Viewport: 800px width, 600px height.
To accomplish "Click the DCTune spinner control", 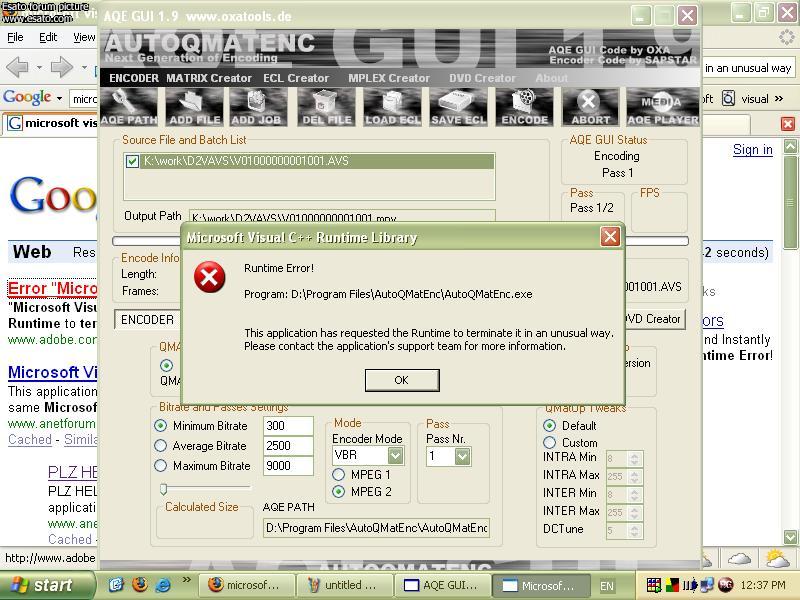I will pyautogui.click(x=634, y=531).
